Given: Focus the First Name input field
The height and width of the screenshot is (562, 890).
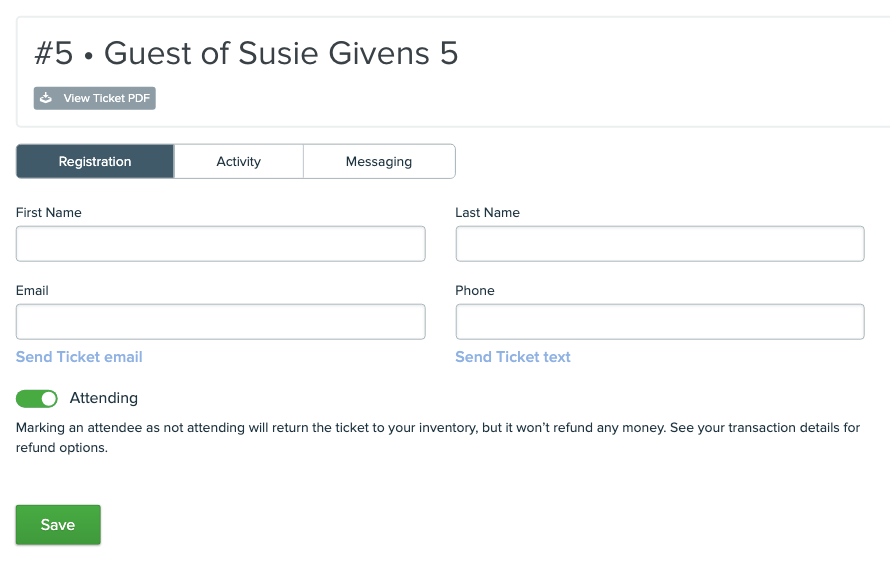Looking at the screenshot, I should 220,244.
